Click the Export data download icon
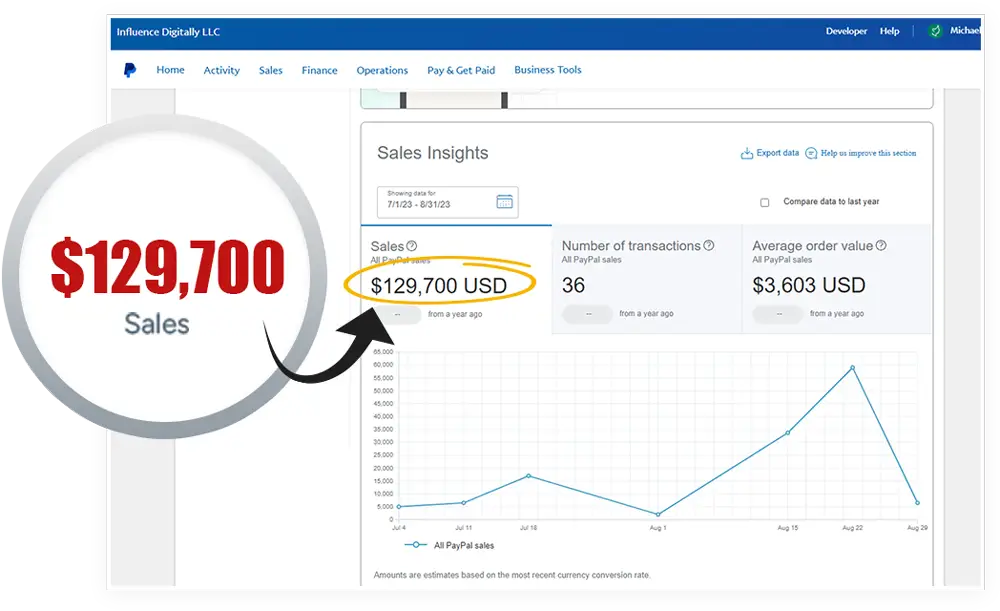This screenshot has height=611, width=1000. click(746, 153)
